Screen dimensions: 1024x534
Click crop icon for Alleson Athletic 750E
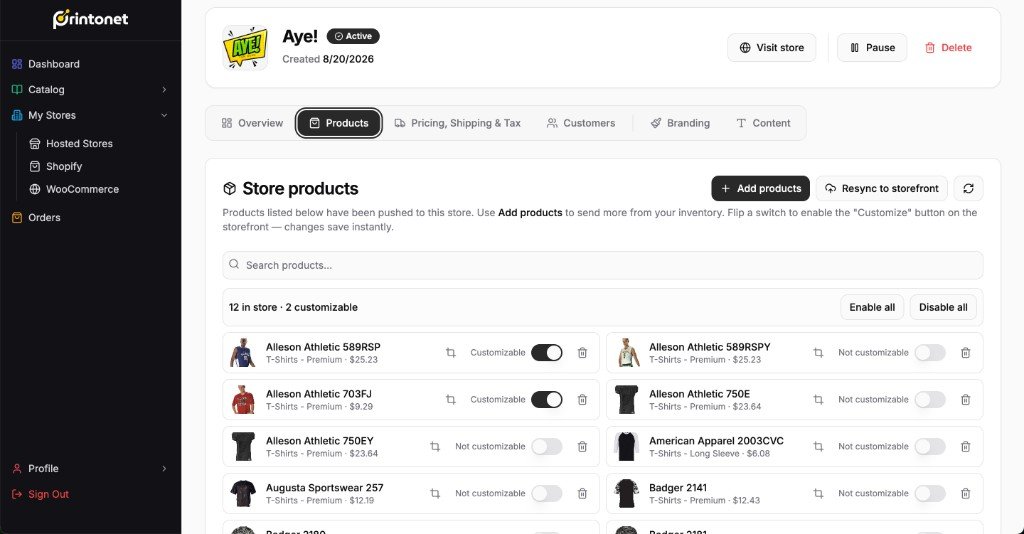tap(818, 400)
